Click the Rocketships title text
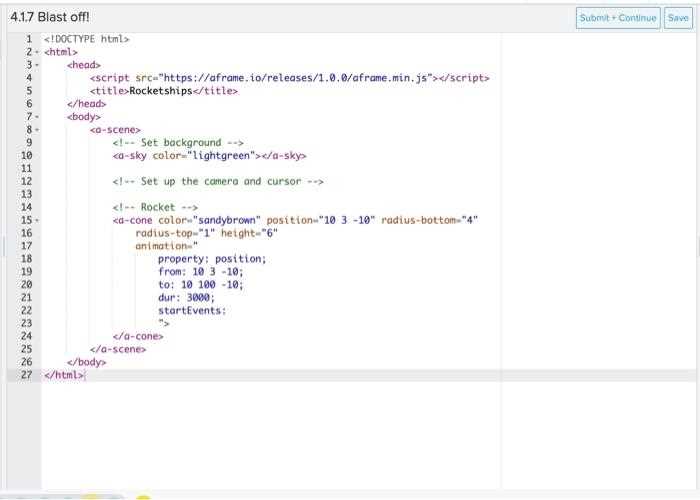 click(161, 91)
